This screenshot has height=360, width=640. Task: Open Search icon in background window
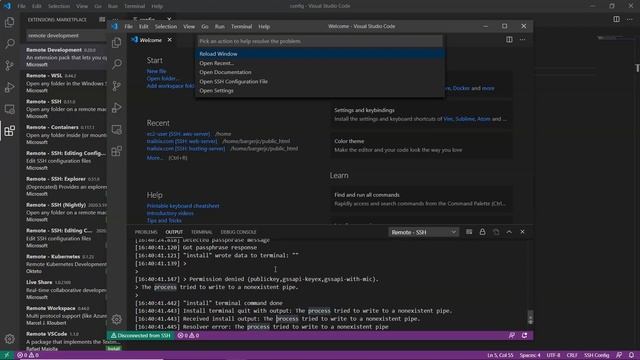click(9, 43)
